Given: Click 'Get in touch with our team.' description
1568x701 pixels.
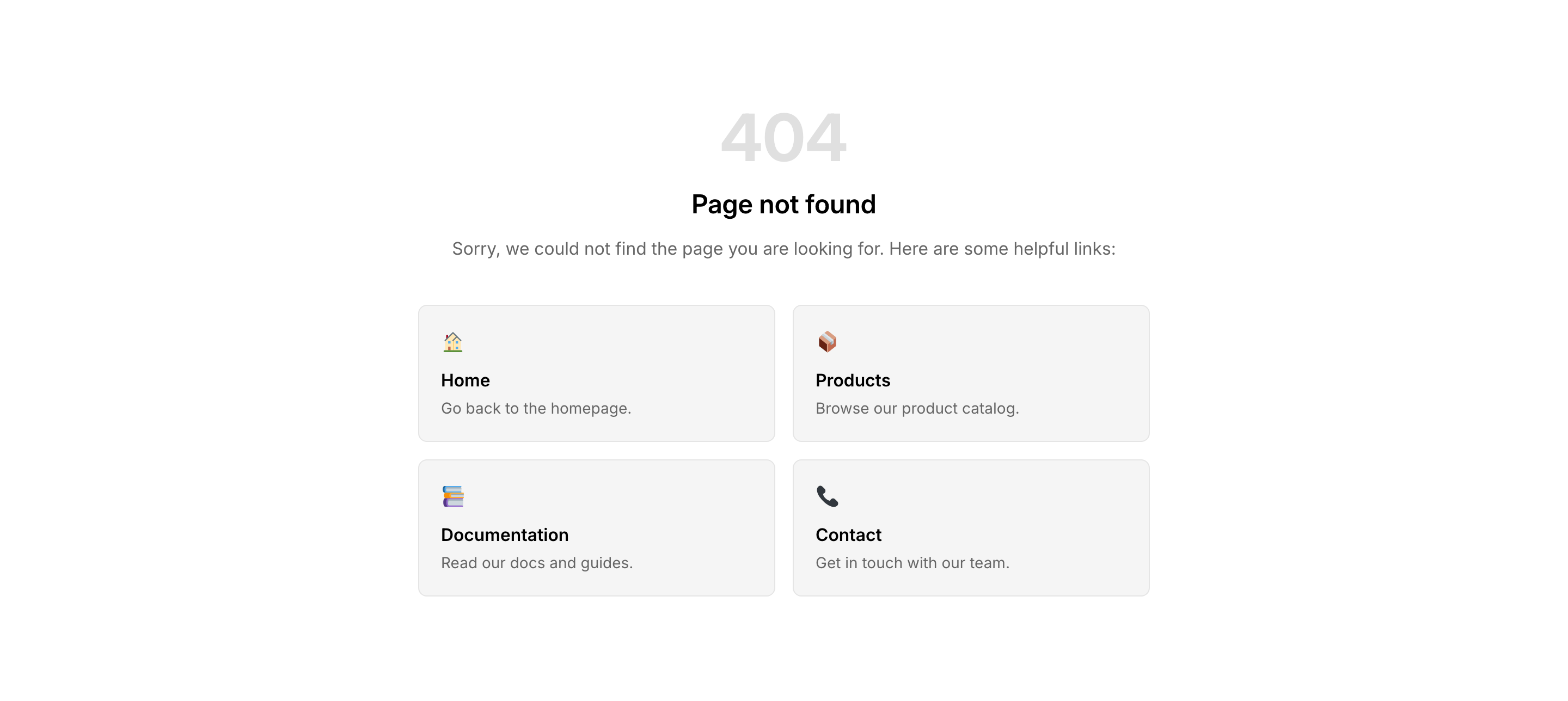Looking at the screenshot, I should pos(912,563).
